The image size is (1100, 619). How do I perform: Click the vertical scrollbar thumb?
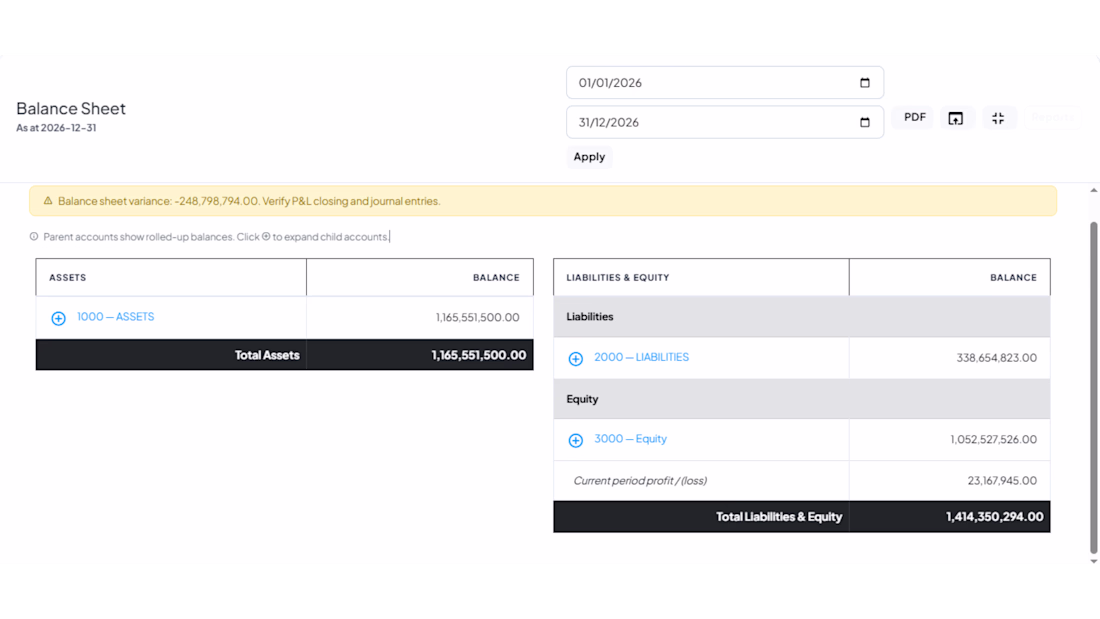coord(1094,387)
